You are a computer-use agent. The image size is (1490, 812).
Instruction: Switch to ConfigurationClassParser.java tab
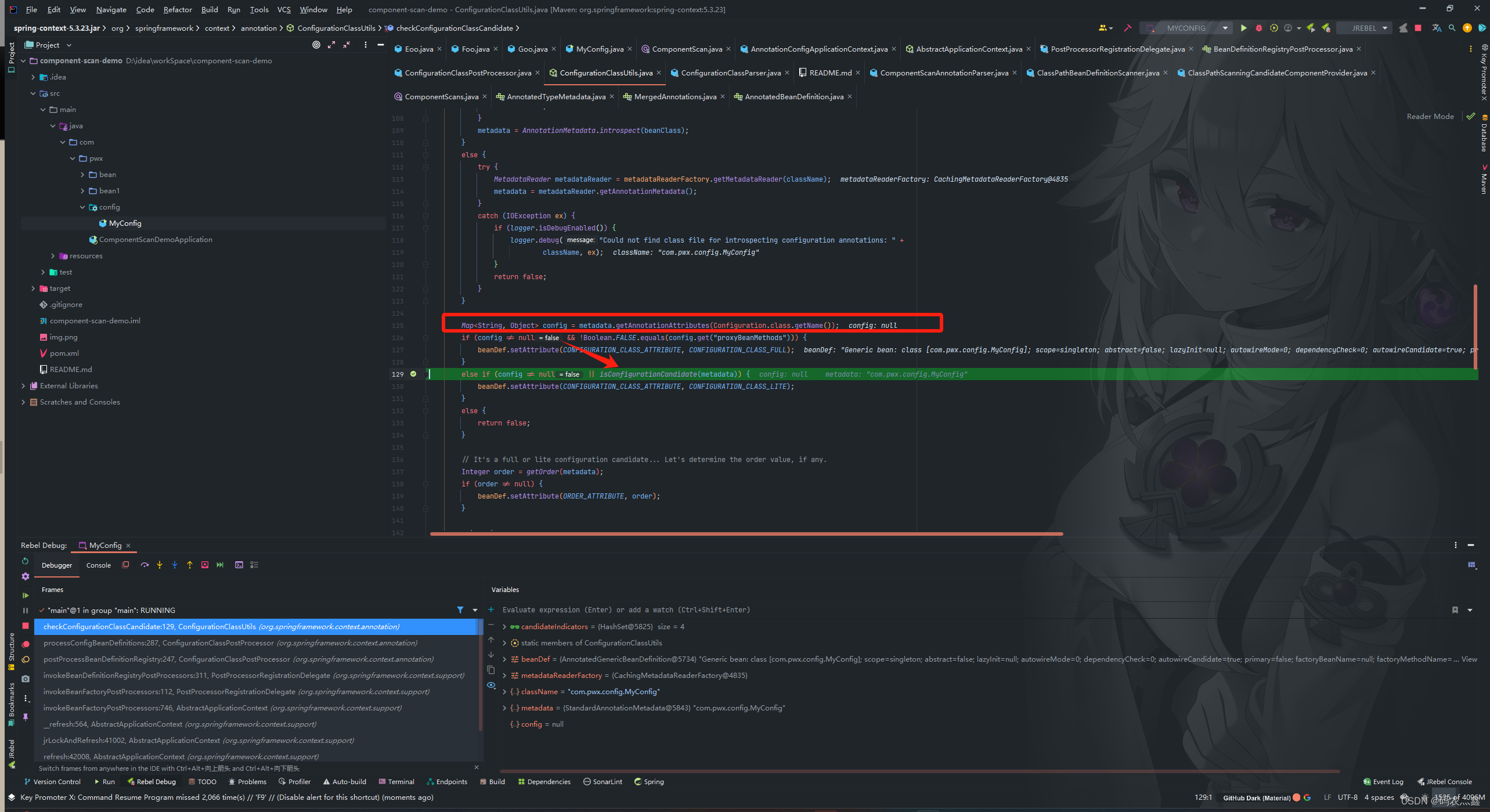(730, 73)
